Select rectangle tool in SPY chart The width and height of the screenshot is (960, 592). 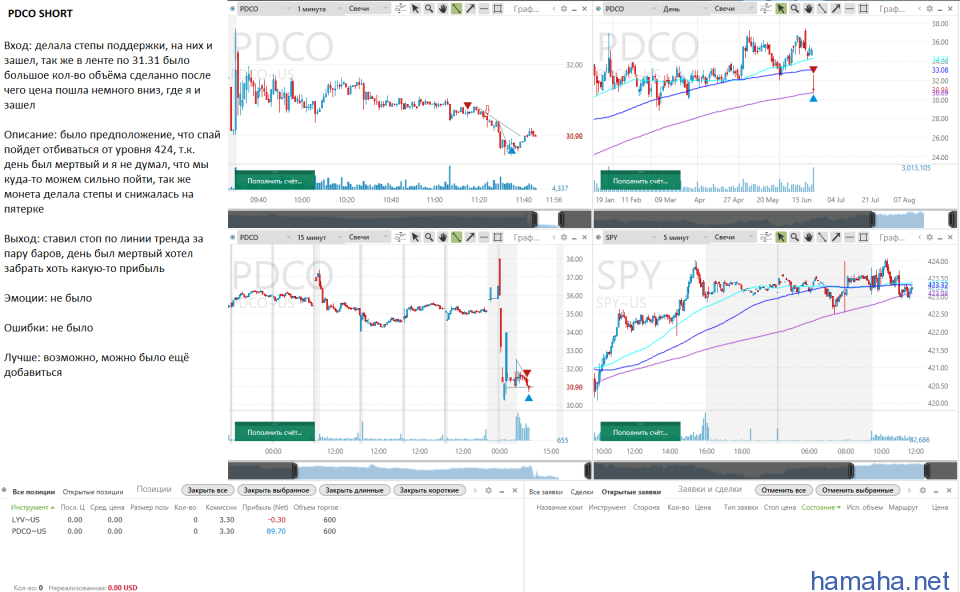[x=863, y=237]
